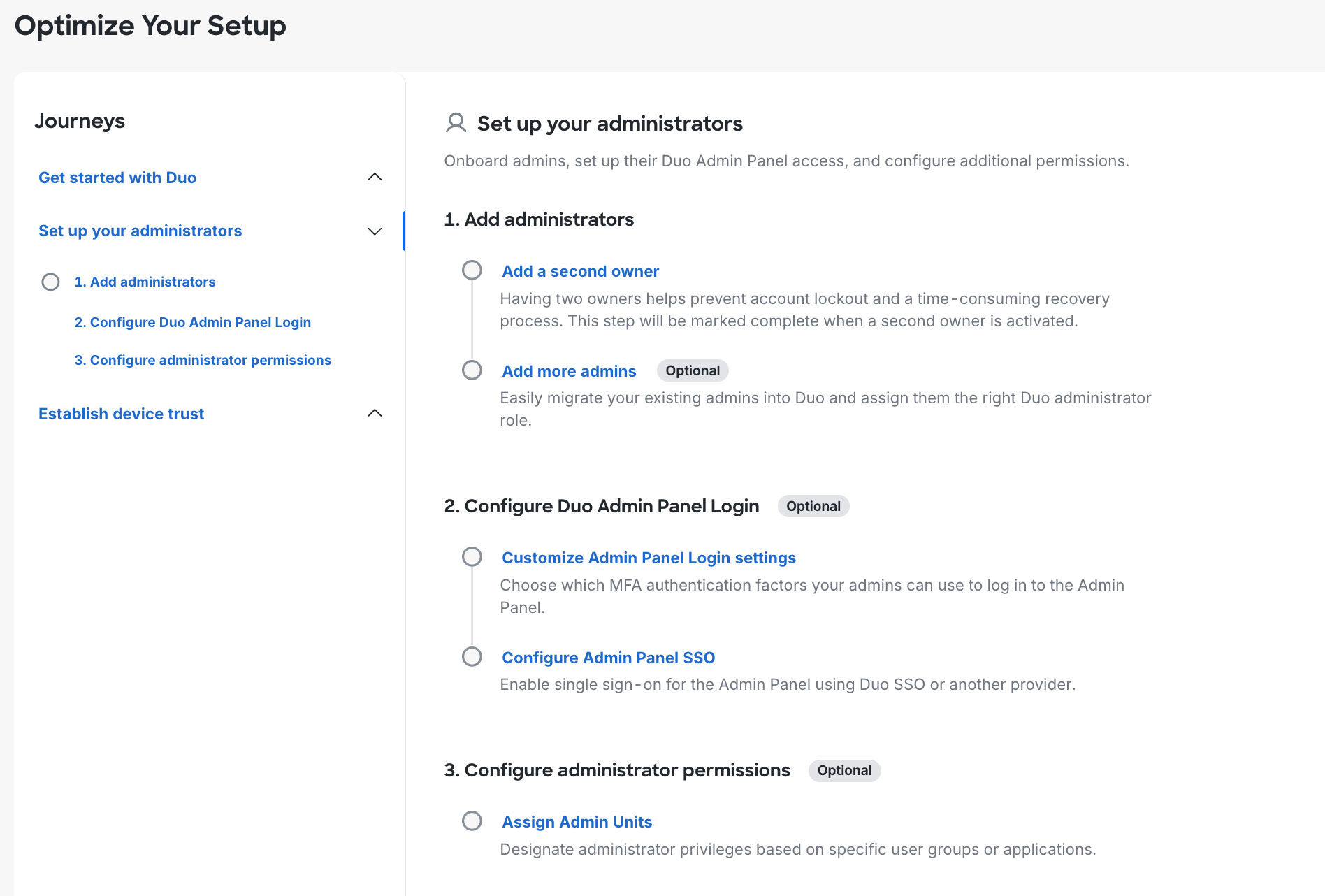Click the 'Choose which MFA authentication factors' description
This screenshot has height=896, width=1325.
812,596
